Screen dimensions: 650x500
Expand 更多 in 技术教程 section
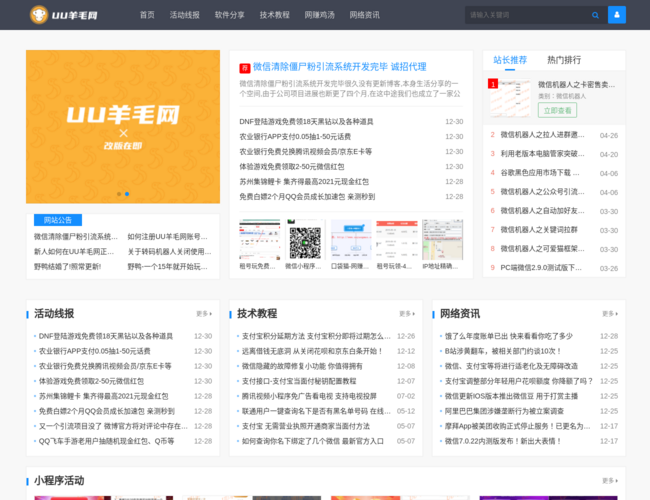tap(407, 314)
